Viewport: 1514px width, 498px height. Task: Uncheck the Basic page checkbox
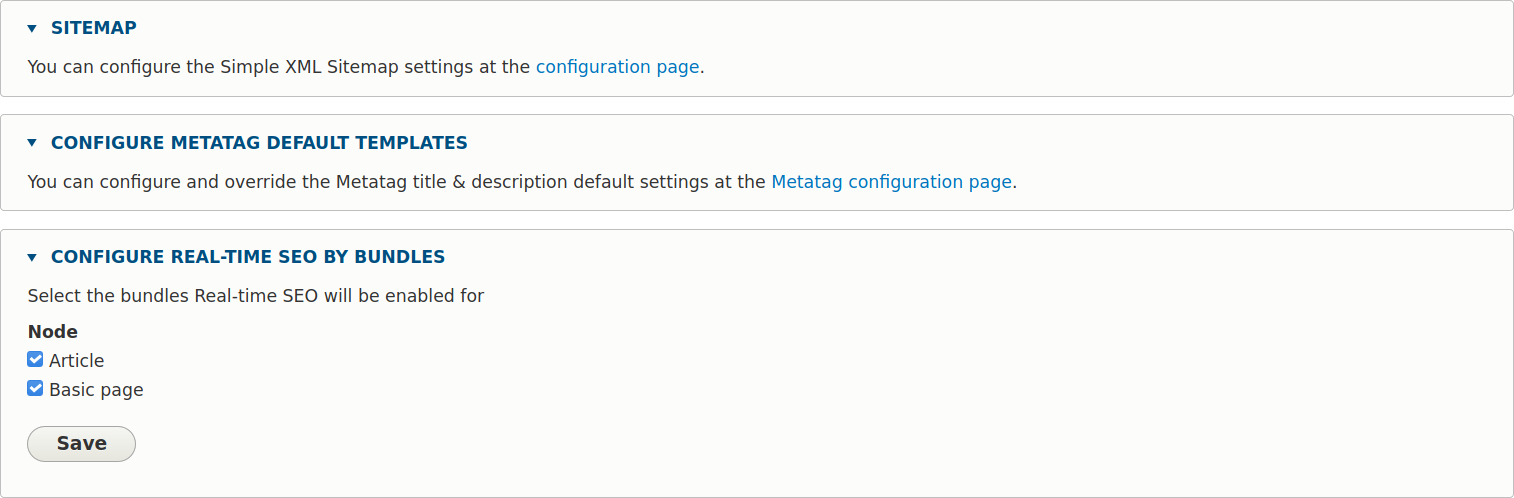(x=35, y=389)
